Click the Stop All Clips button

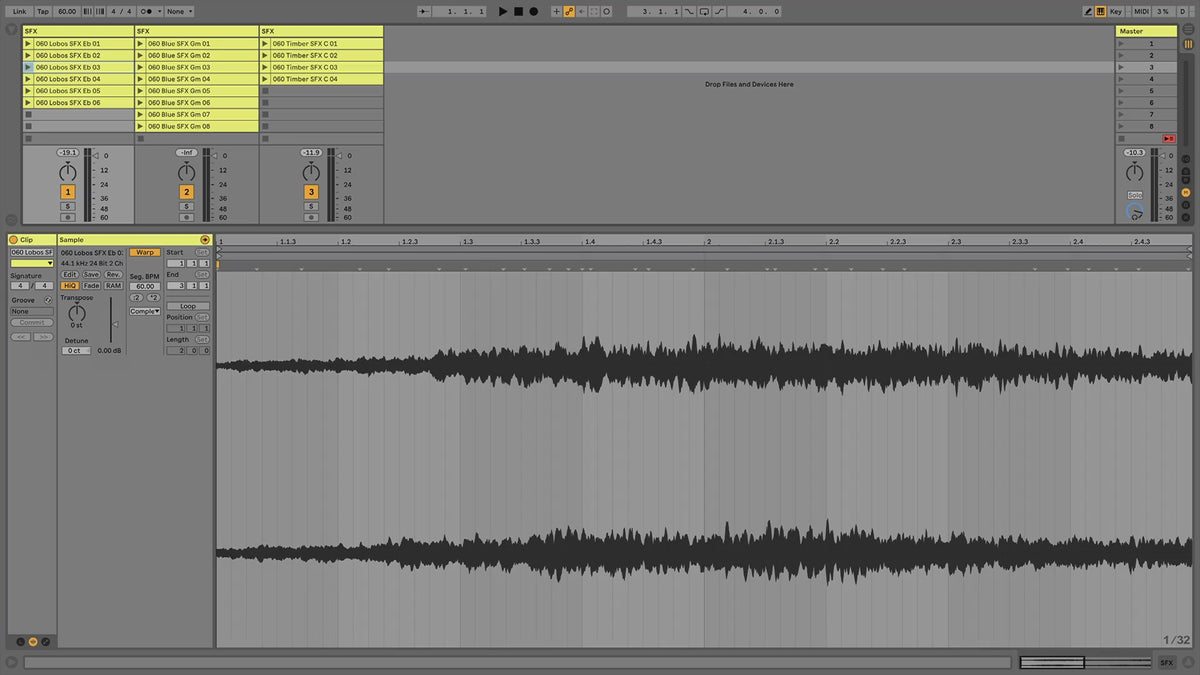point(1169,139)
